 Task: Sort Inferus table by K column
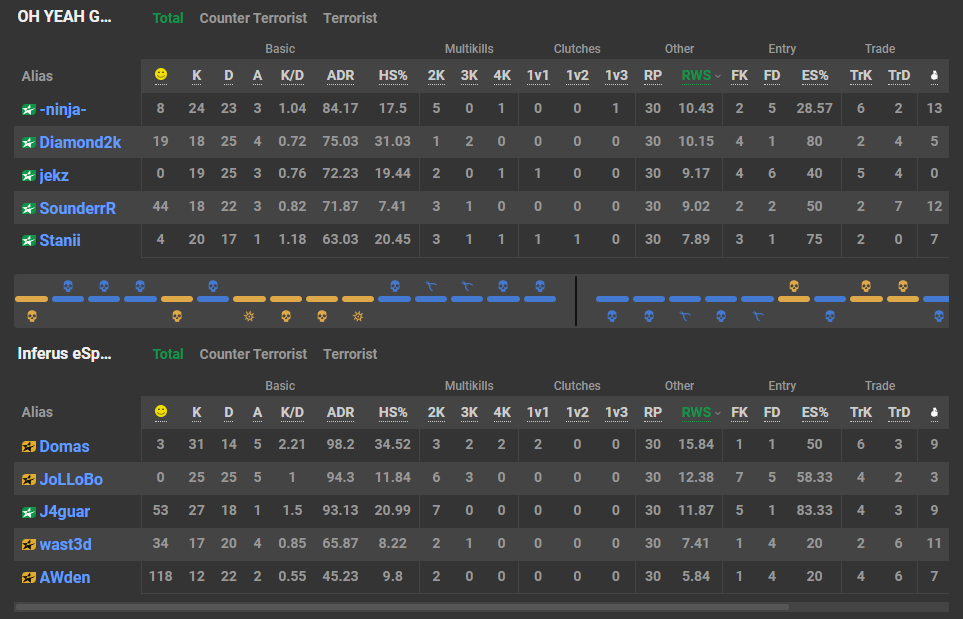coord(197,412)
